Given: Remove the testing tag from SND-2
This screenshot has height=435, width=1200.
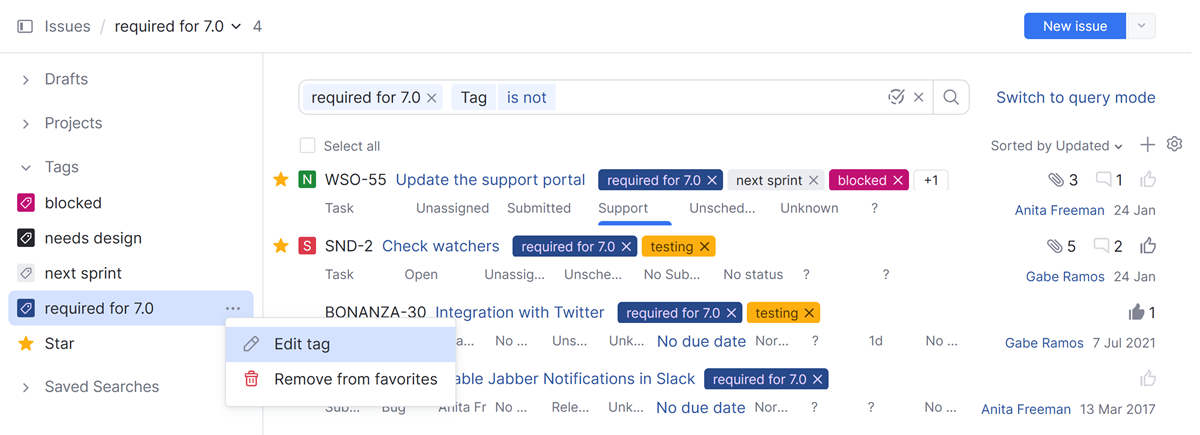Looking at the screenshot, I should point(705,247).
